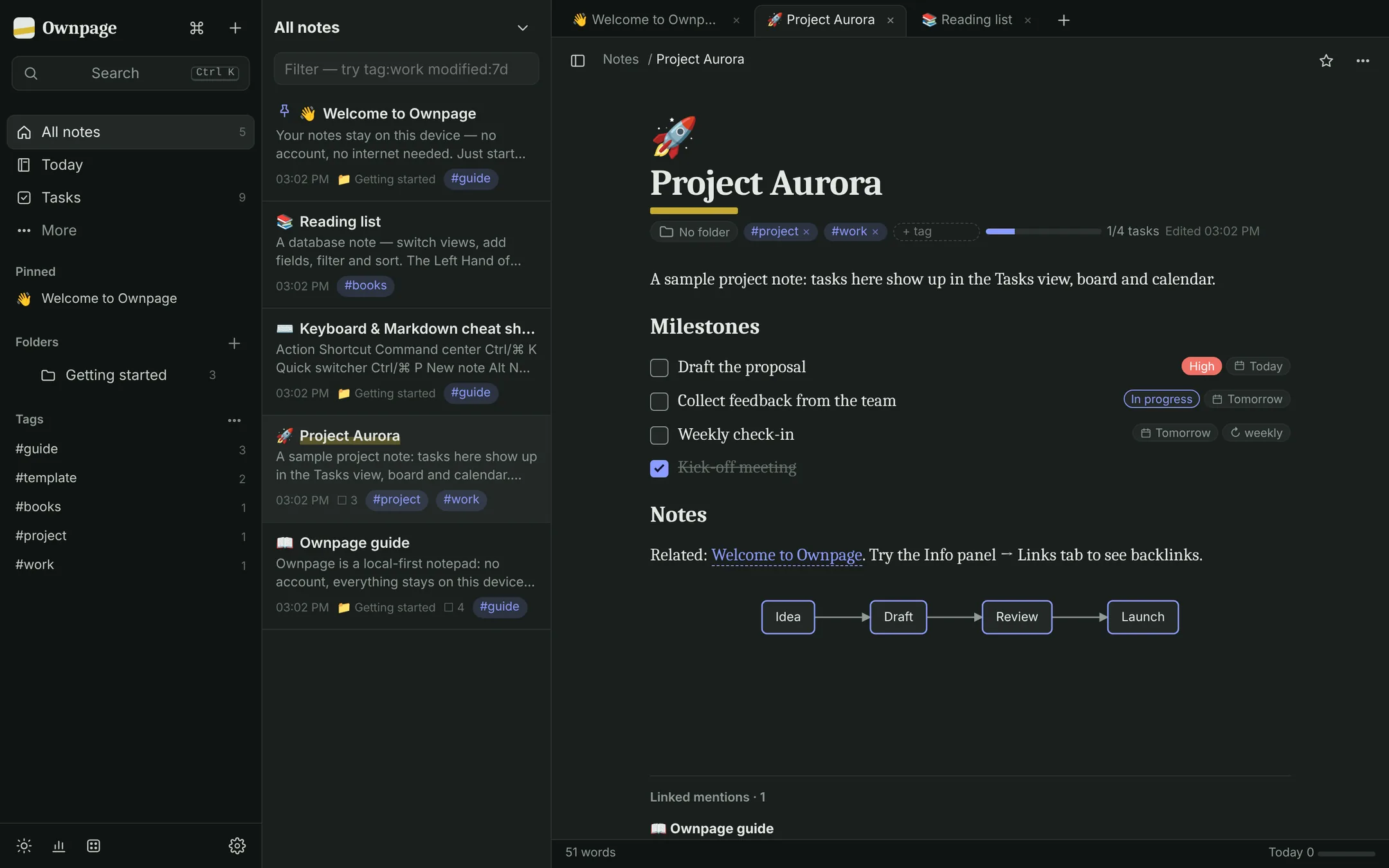Click the Notes breadcrumb

[x=621, y=59]
